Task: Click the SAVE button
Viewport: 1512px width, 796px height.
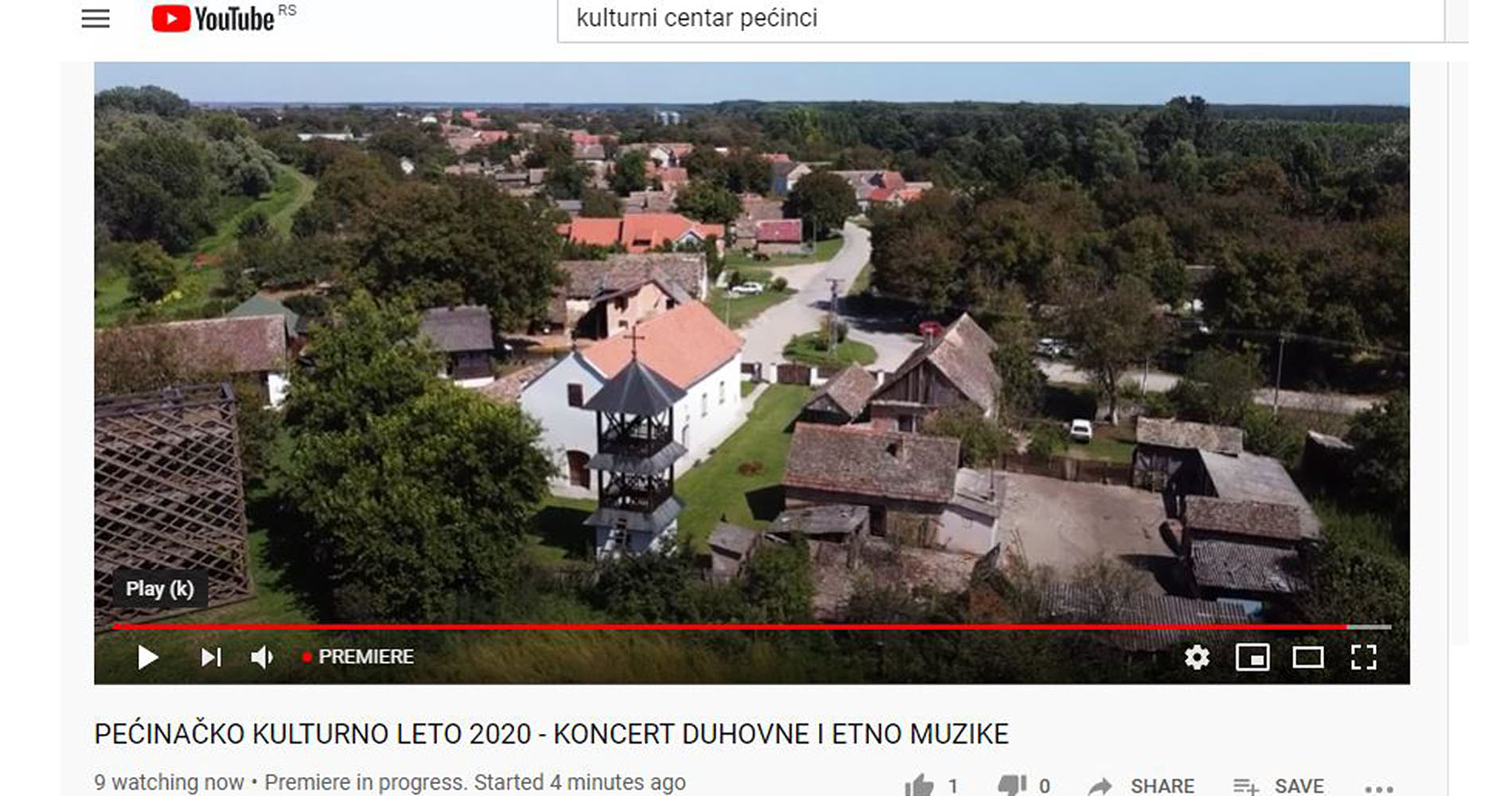Action: click(x=1279, y=786)
